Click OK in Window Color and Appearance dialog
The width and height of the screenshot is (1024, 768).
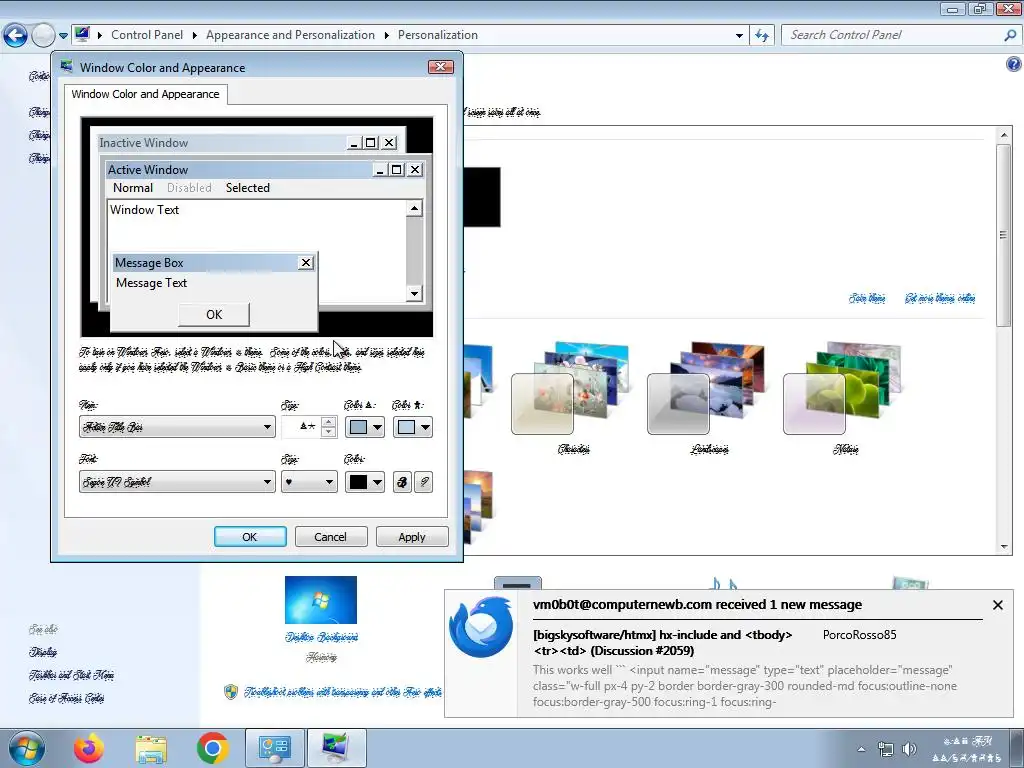click(x=250, y=537)
